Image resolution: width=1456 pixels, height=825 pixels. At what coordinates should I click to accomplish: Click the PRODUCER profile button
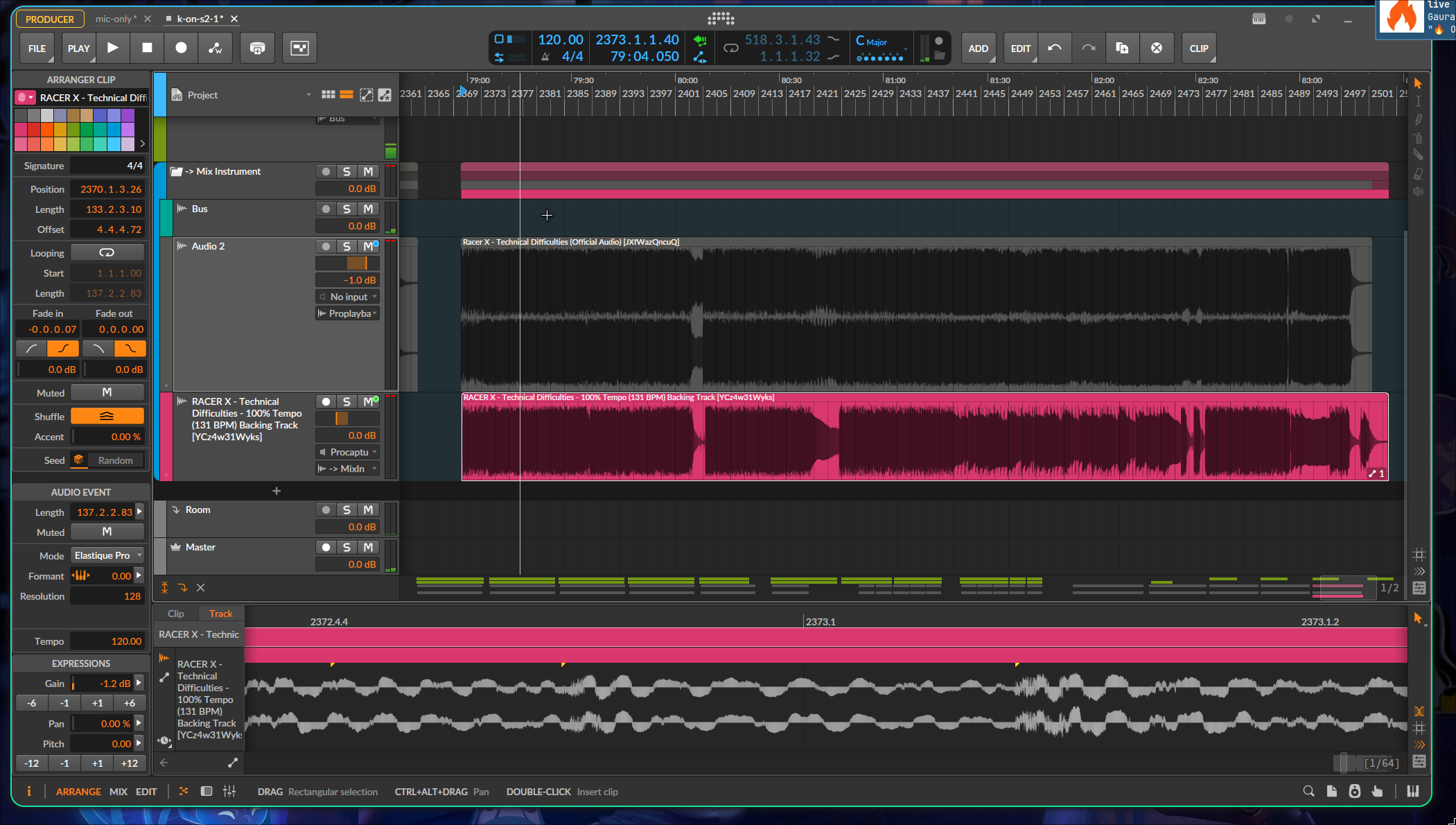point(50,19)
